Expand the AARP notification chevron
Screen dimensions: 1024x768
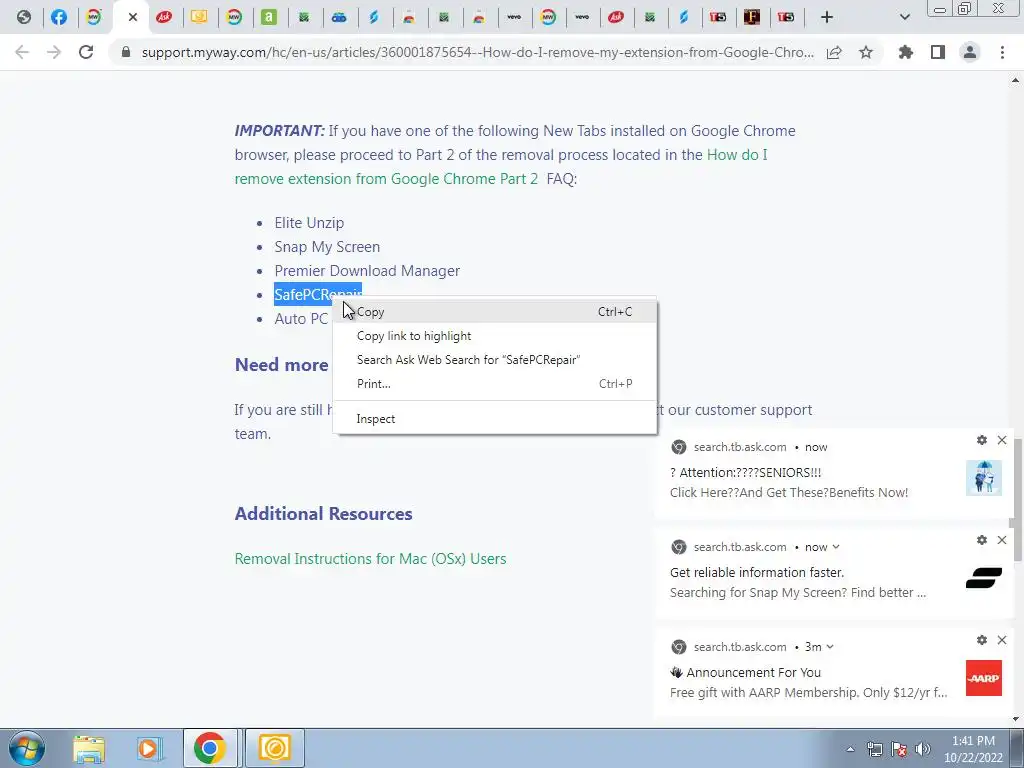pyautogui.click(x=830, y=647)
